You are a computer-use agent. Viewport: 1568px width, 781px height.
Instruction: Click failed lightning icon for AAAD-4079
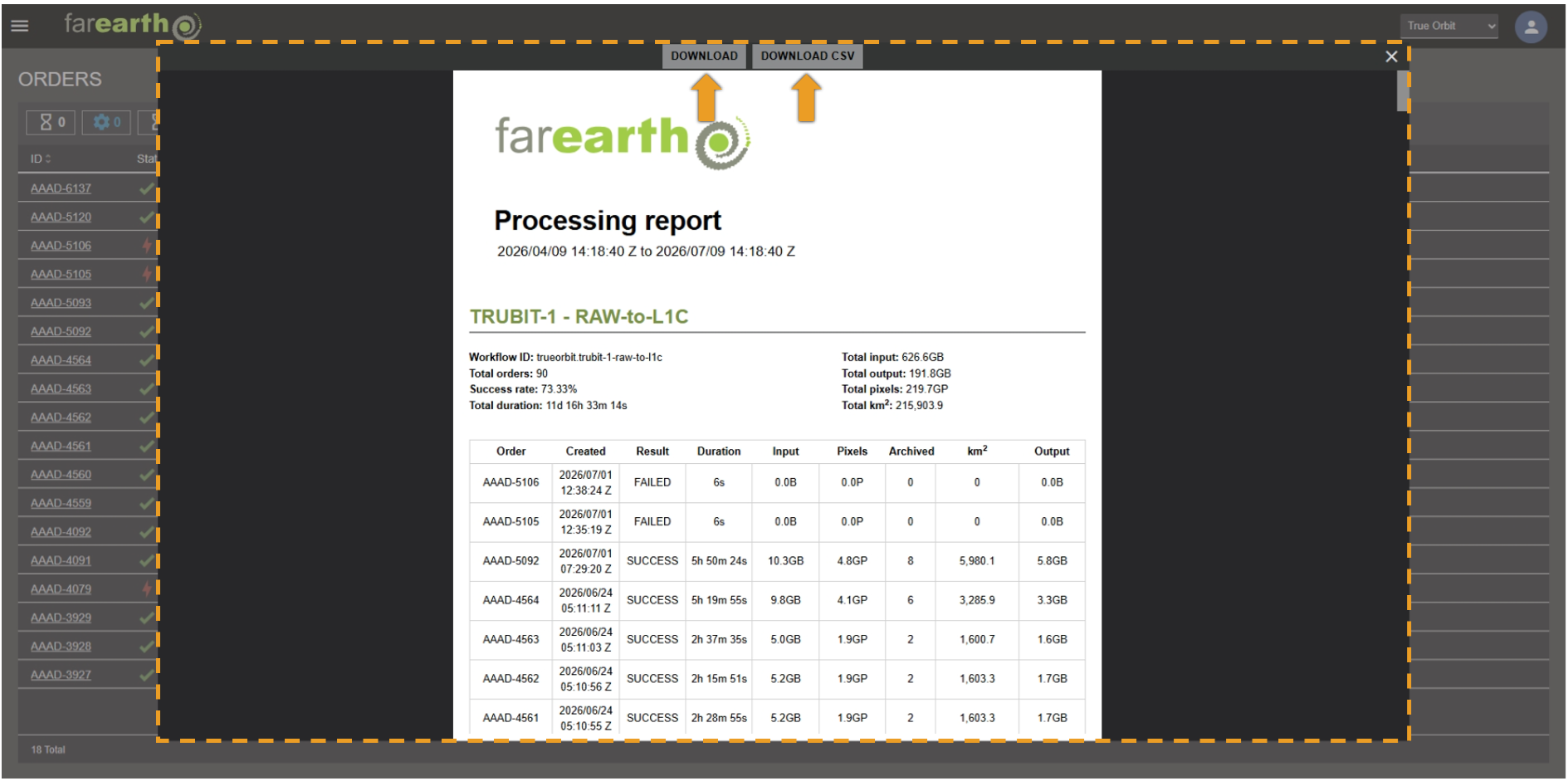point(148,589)
